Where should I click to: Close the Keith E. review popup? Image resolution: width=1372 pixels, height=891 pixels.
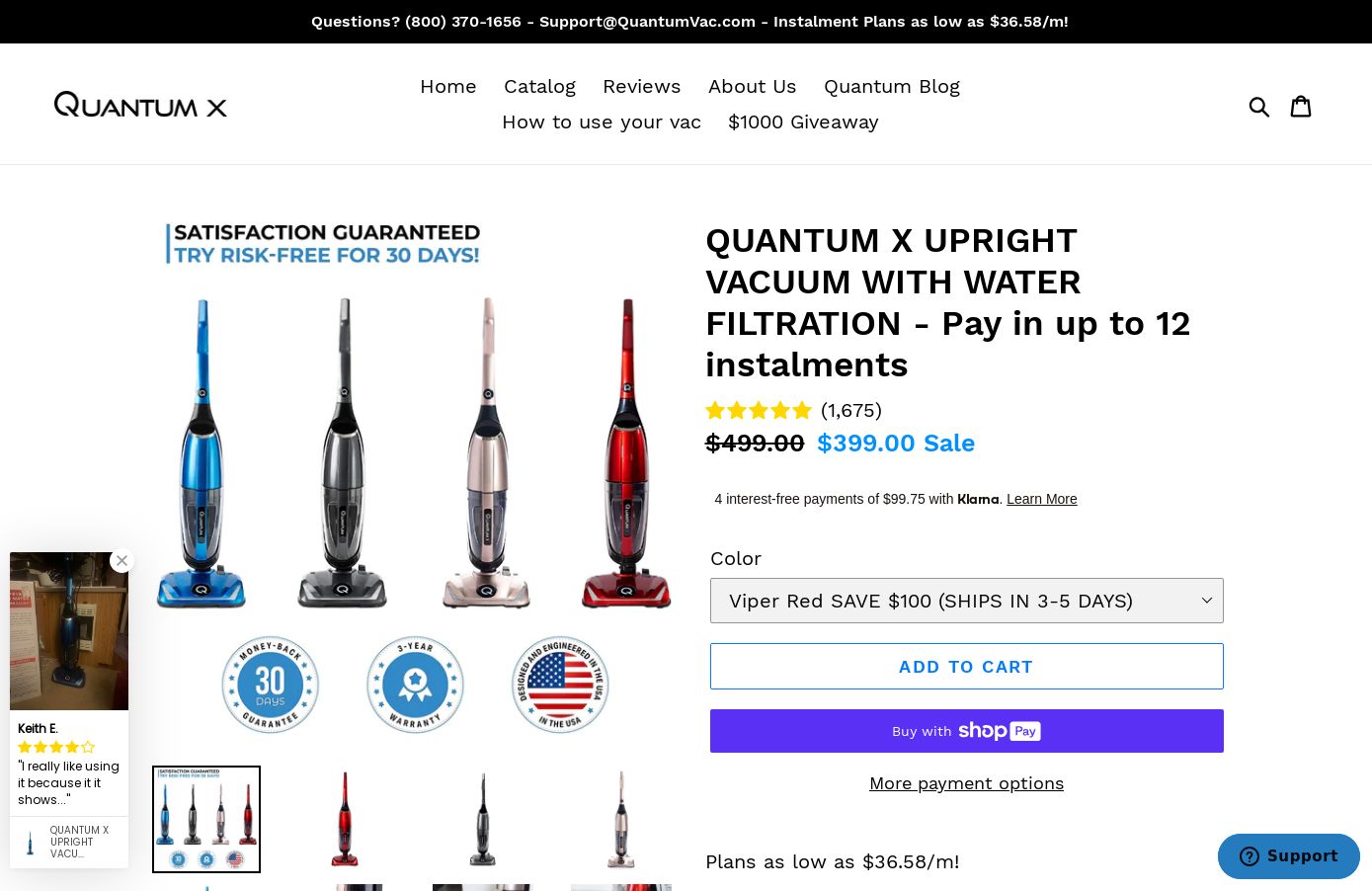click(121, 561)
